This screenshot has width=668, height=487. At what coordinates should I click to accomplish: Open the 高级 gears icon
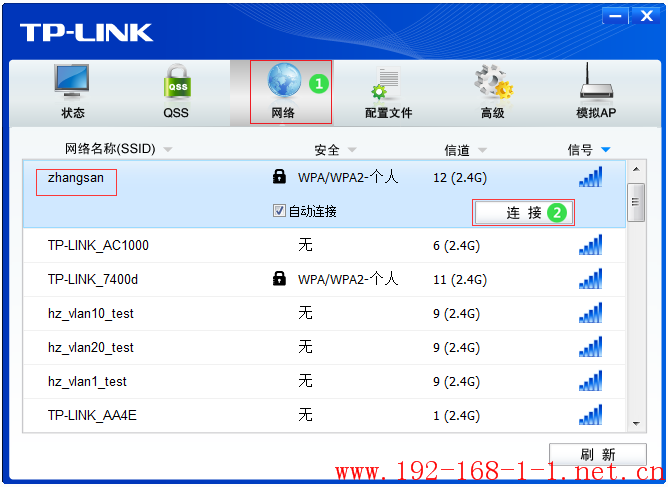[x=493, y=83]
